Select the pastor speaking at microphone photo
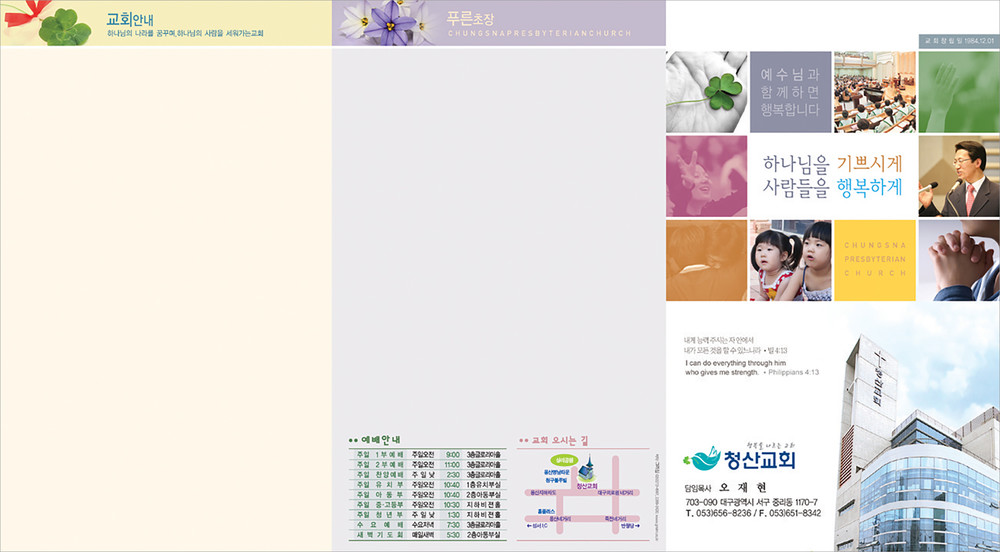 click(958, 176)
